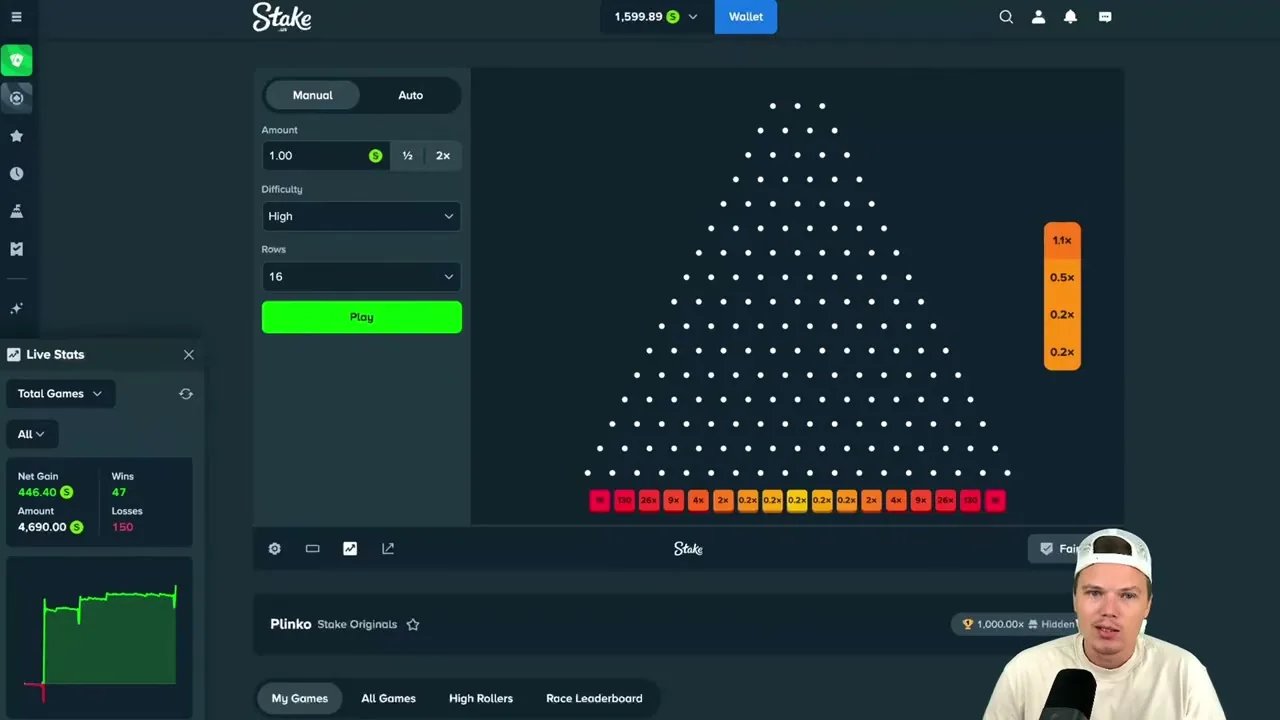Screen dimensions: 1280x720
Task: Open the Rows dropdown set to 16
Action: [x=361, y=277]
